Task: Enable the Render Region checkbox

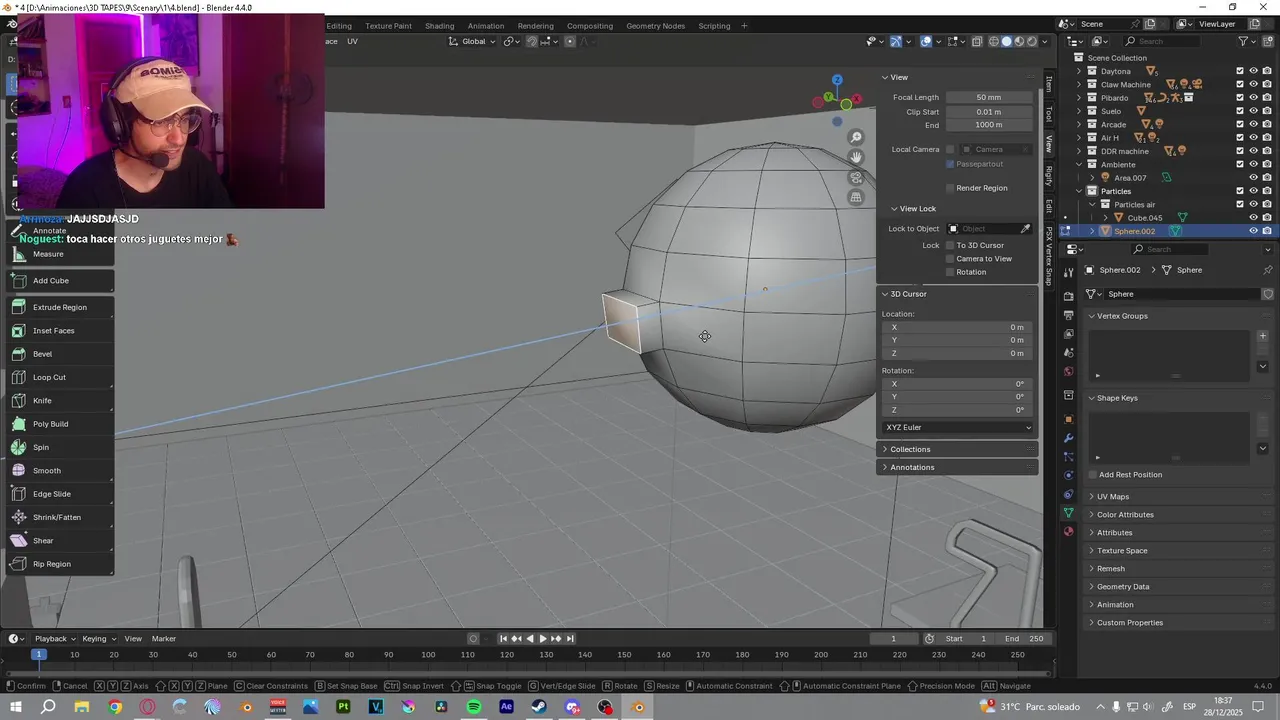Action: point(950,188)
